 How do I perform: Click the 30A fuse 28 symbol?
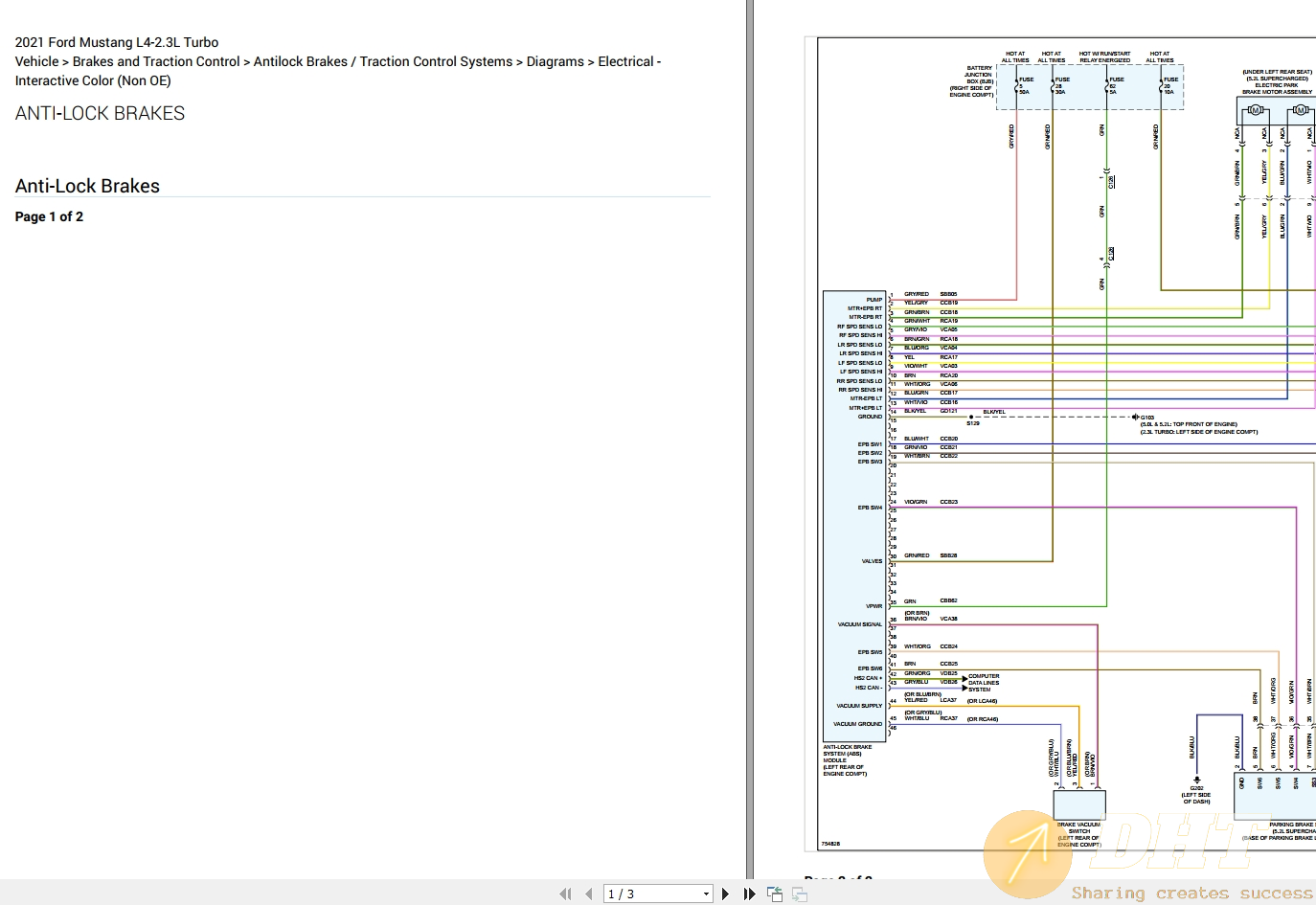click(x=1055, y=86)
